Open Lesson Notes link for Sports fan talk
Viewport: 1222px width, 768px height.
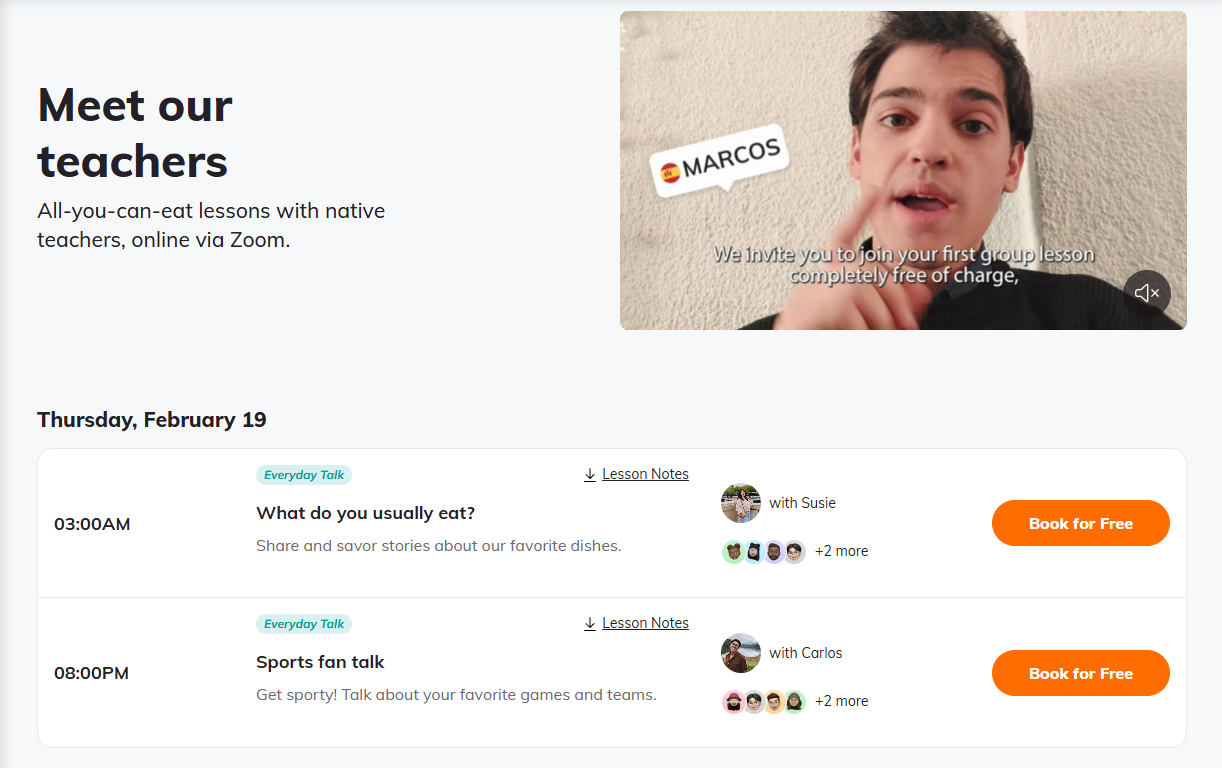(x=645, y=623)
